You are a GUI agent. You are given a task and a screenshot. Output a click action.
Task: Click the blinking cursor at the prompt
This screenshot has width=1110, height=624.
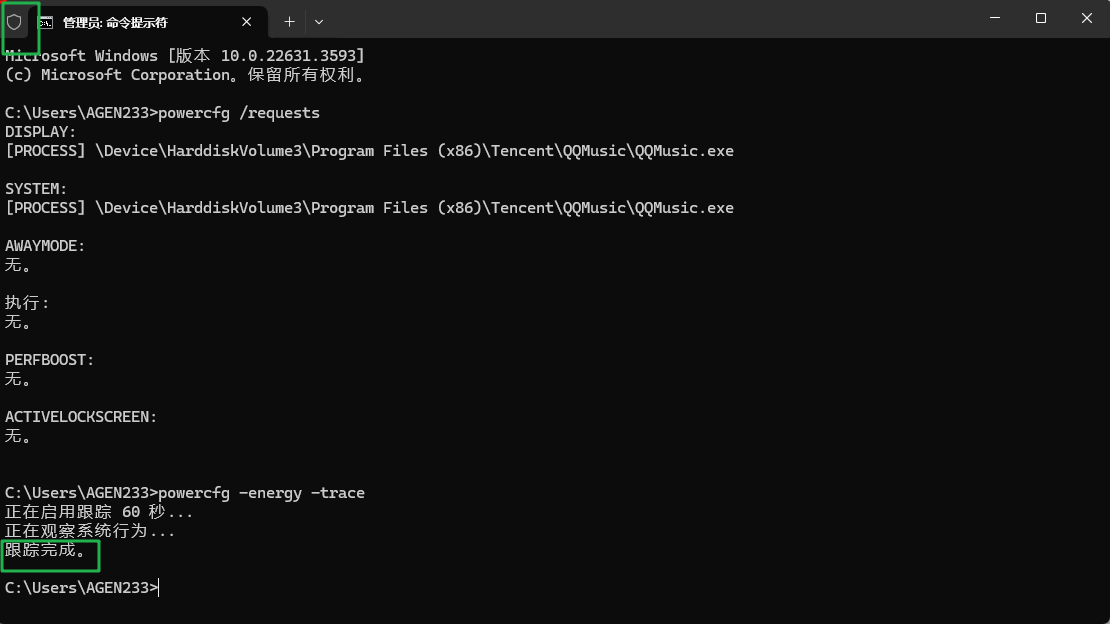coord(160,587)
